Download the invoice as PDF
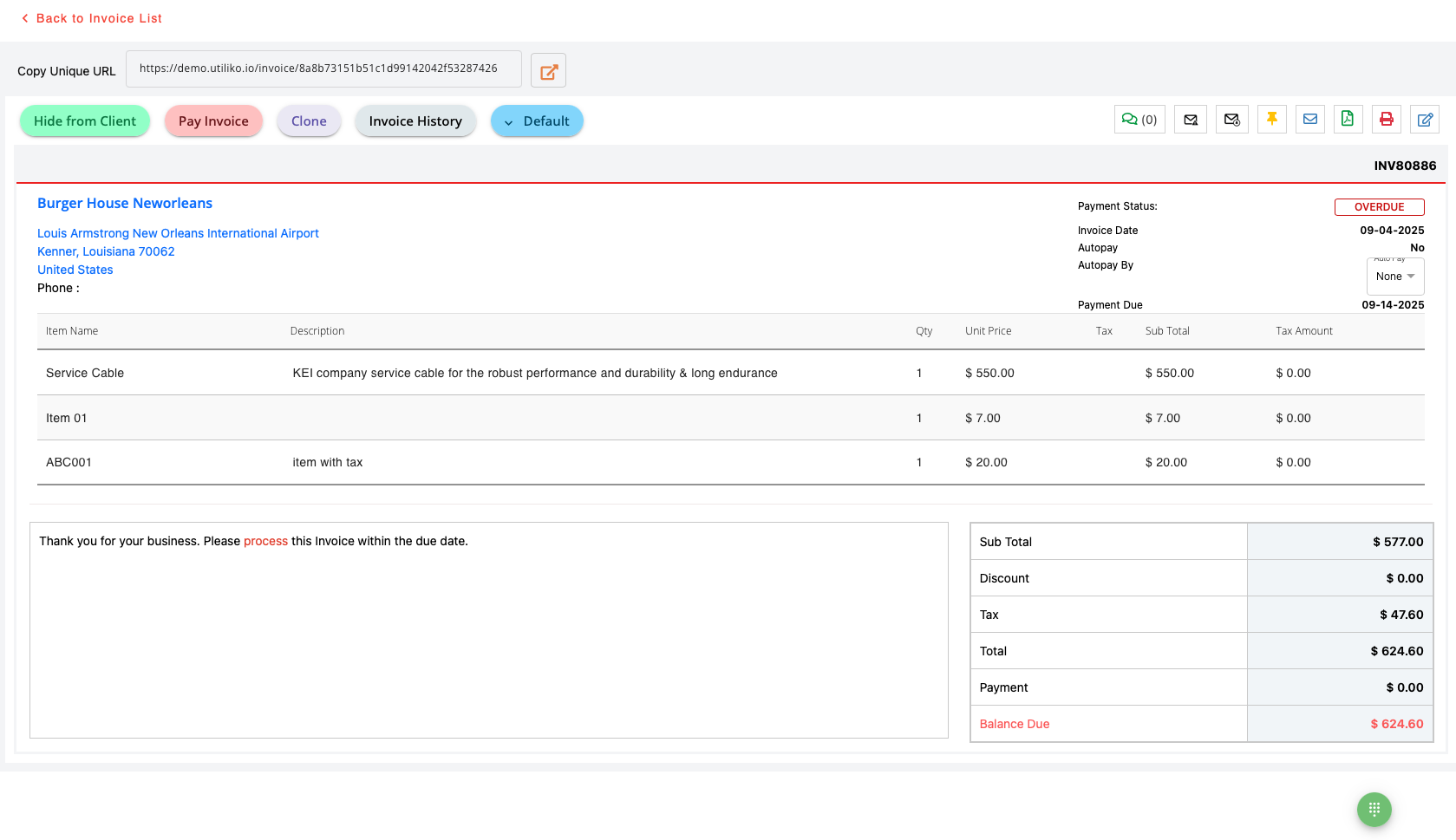 point(1347,120)
